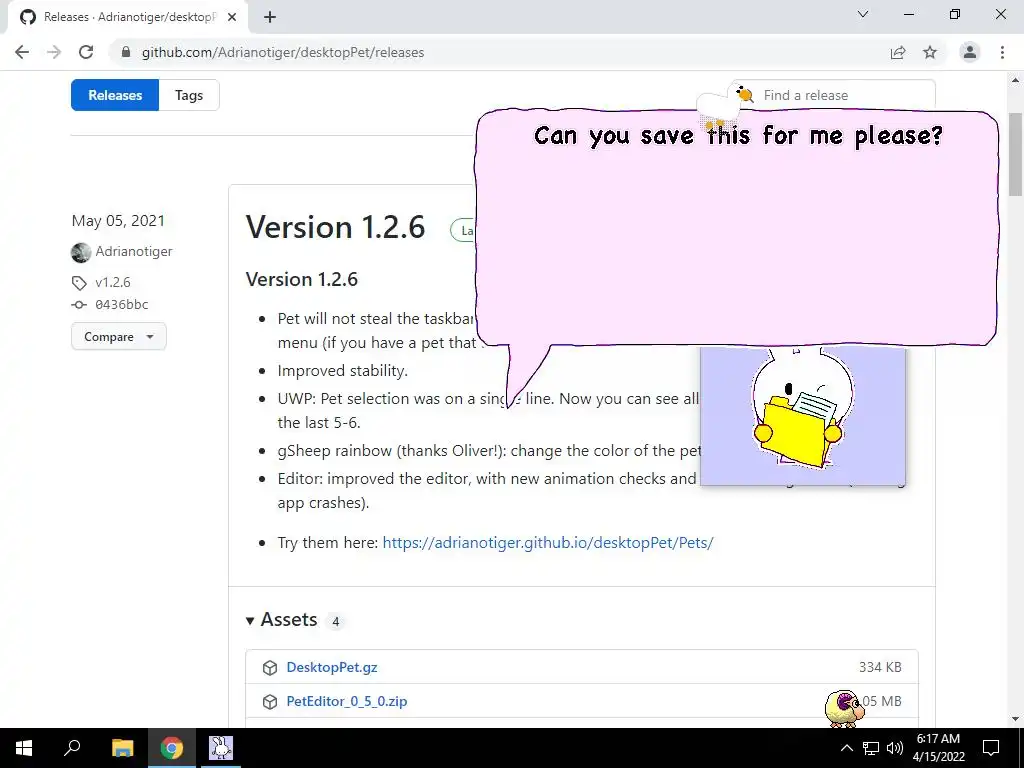Download DesktopPet.gz asset
Screen dimensions: 1024x768
click(x=332, y=667)
